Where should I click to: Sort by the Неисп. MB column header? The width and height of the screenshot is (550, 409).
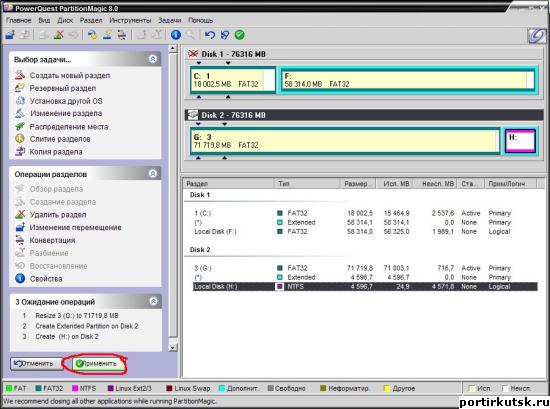tap(435, 183)
